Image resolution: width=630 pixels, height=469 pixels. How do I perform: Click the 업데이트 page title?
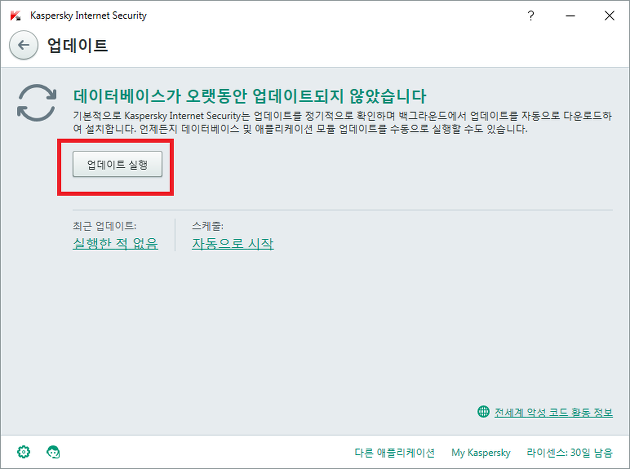78,45
